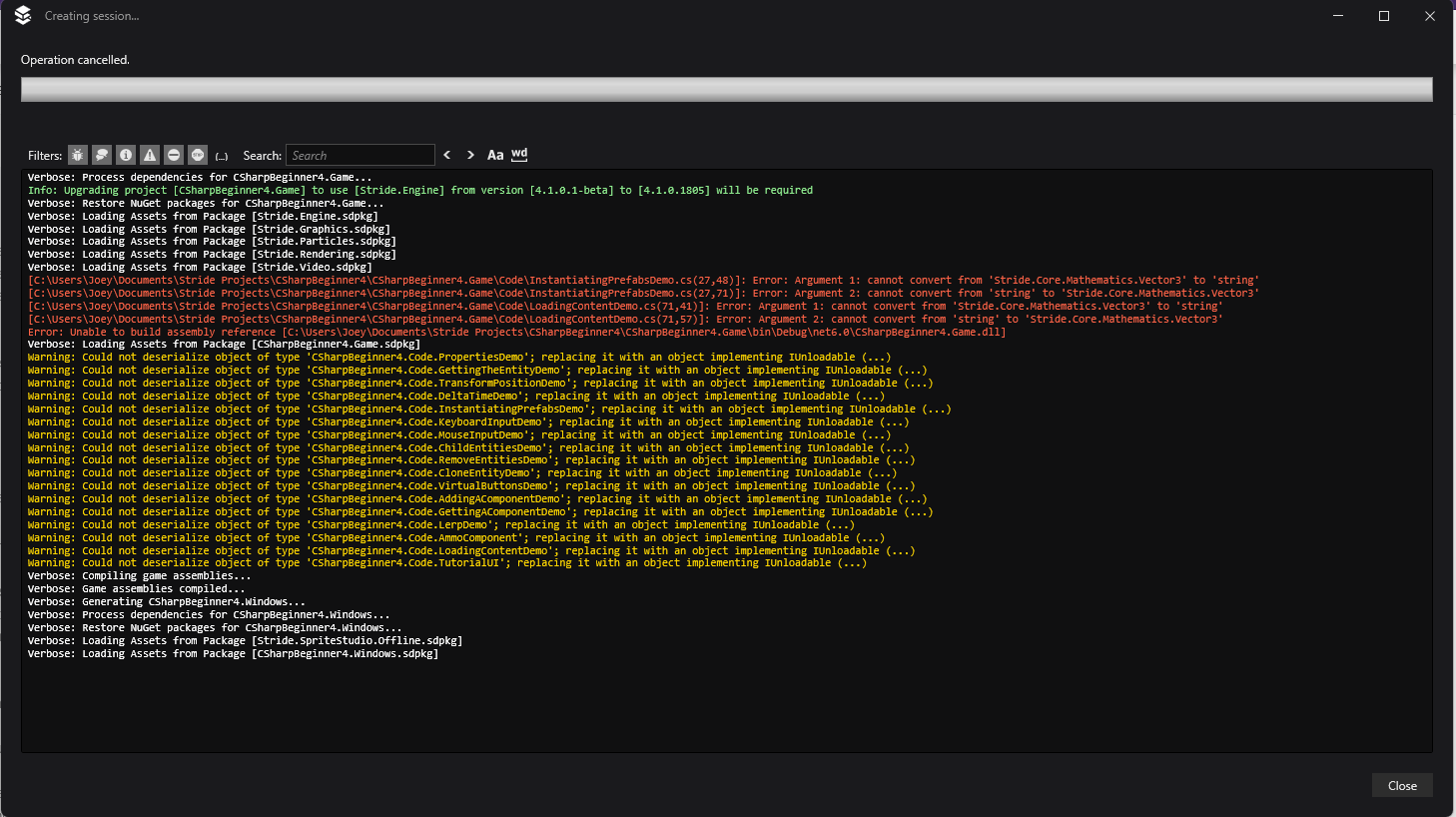The image size is (1456, 817).
Task: Toggle the warning triangle filter icon
Action: (149, 155)
